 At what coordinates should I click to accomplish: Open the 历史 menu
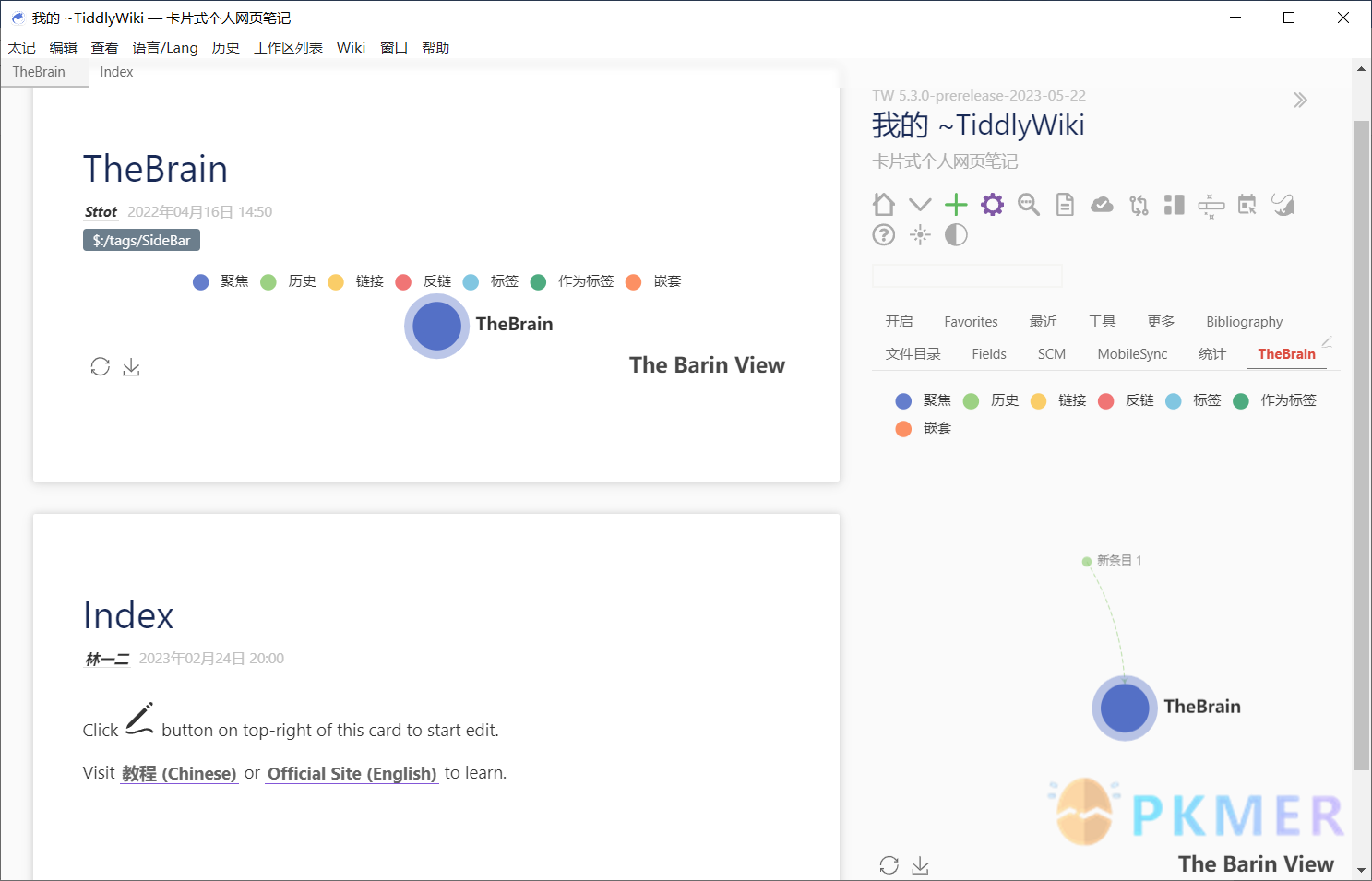pyautogui.click(x=226, y=47)
